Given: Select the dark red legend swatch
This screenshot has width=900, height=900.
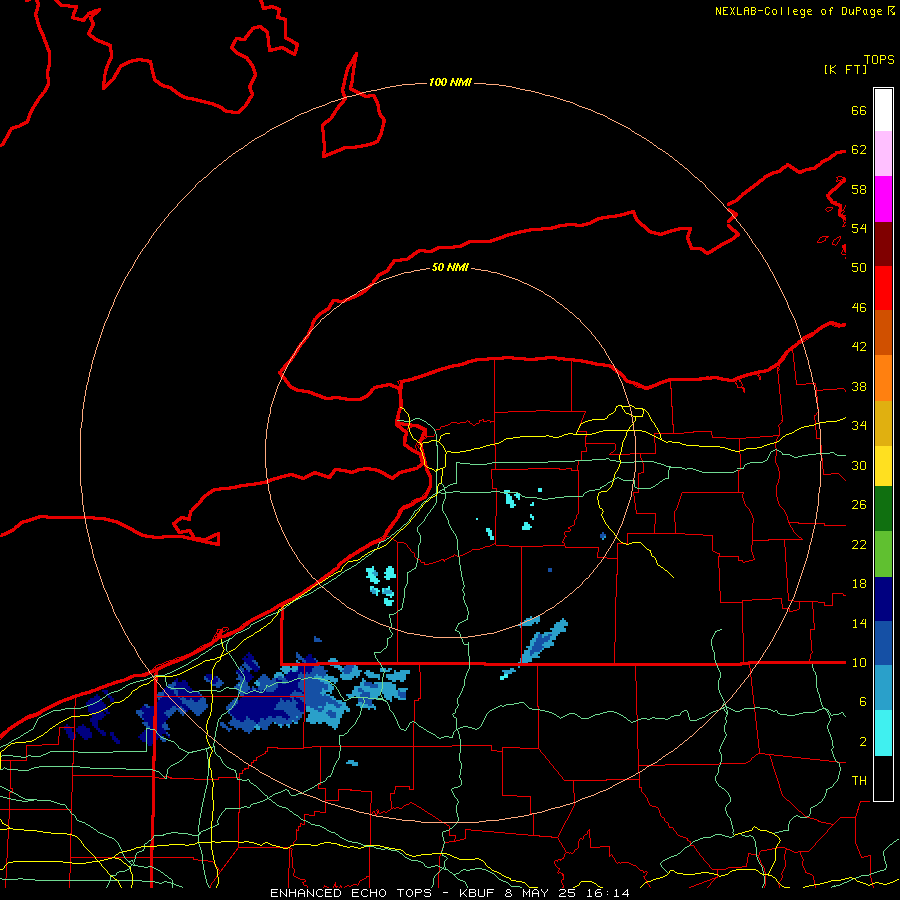Looking at the screenshot, I should coord(883,243).
